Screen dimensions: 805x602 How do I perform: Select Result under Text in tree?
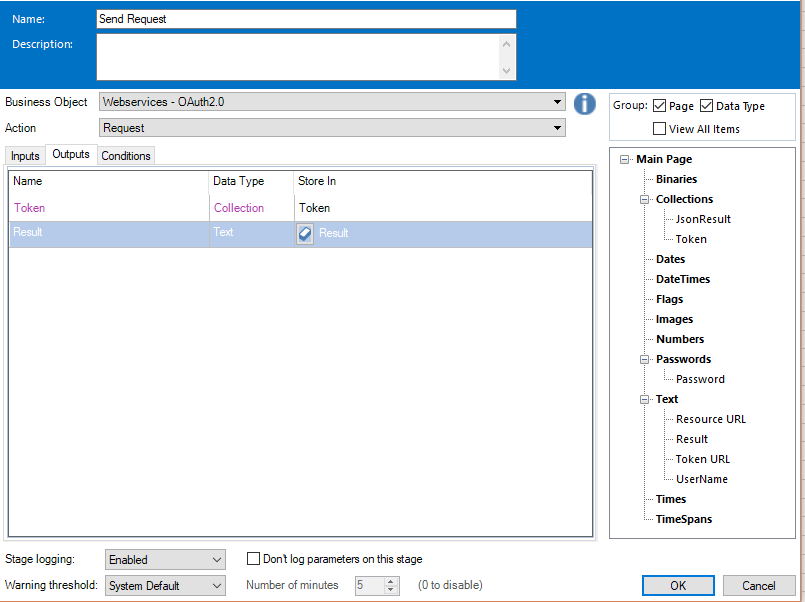point(692,439)
